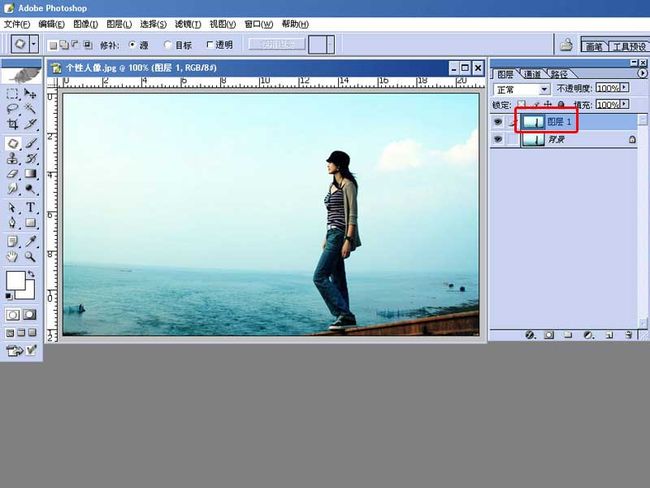Choose the Zoom tool magnifier
The image size is (650, 488).
(30, 257)
